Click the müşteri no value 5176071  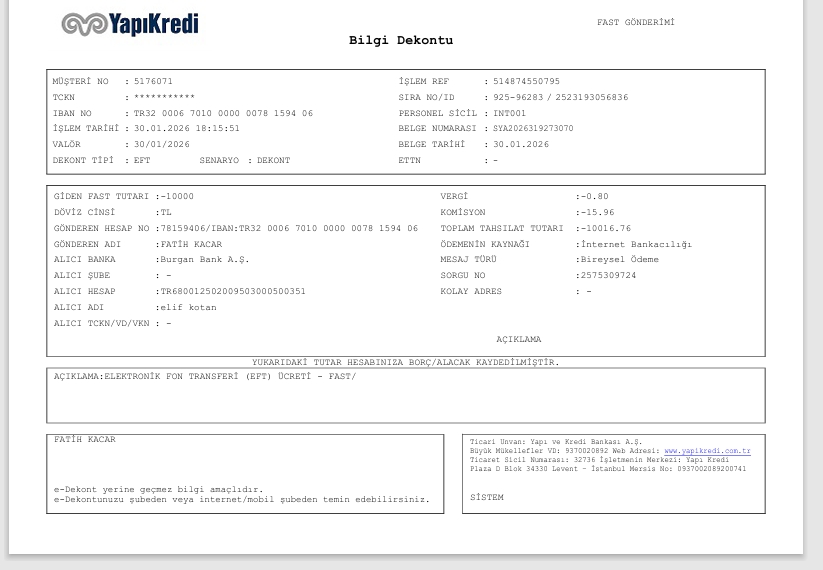point(153,81)
